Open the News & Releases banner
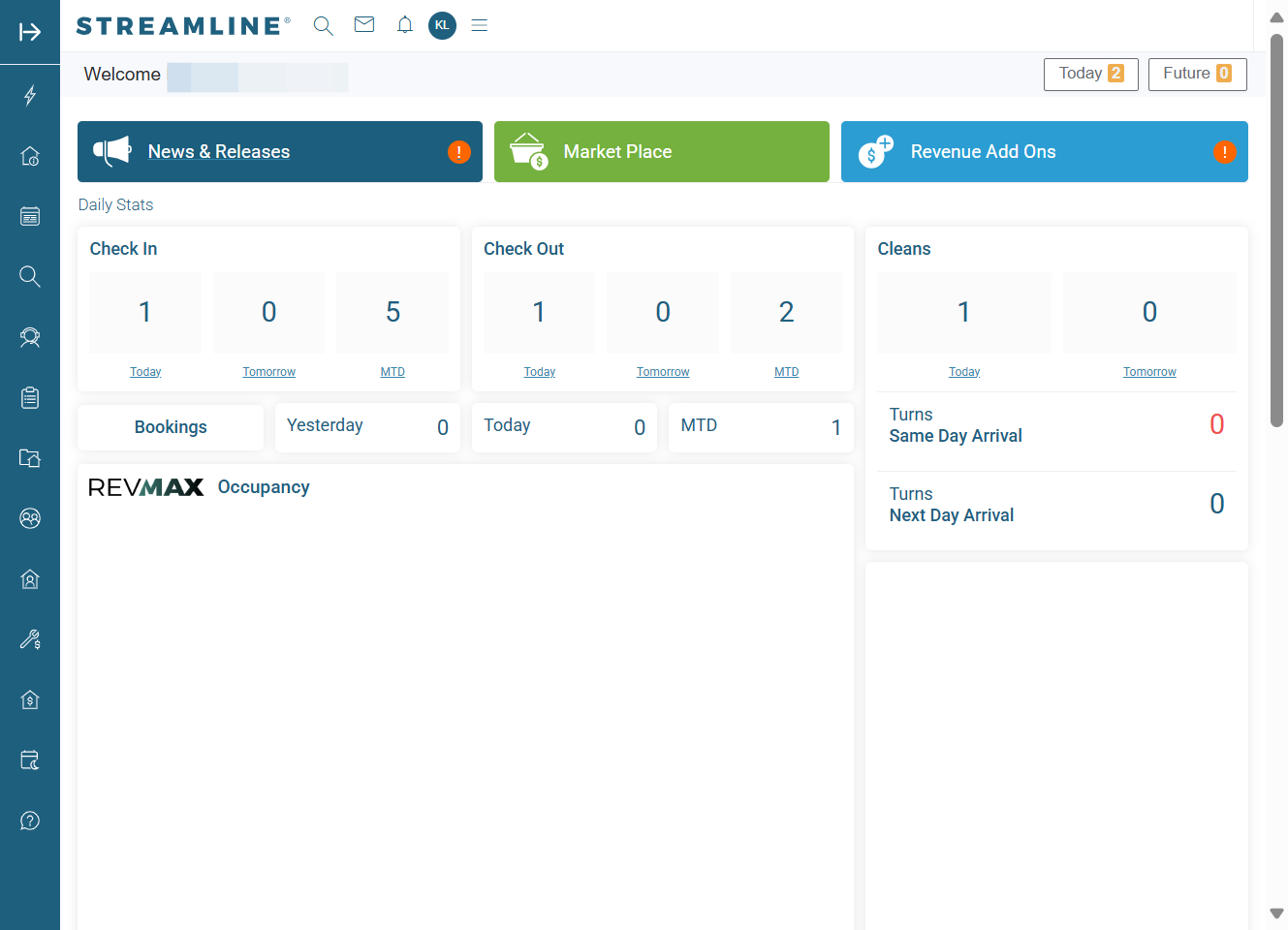1288x930 pixels. [280, 151]
